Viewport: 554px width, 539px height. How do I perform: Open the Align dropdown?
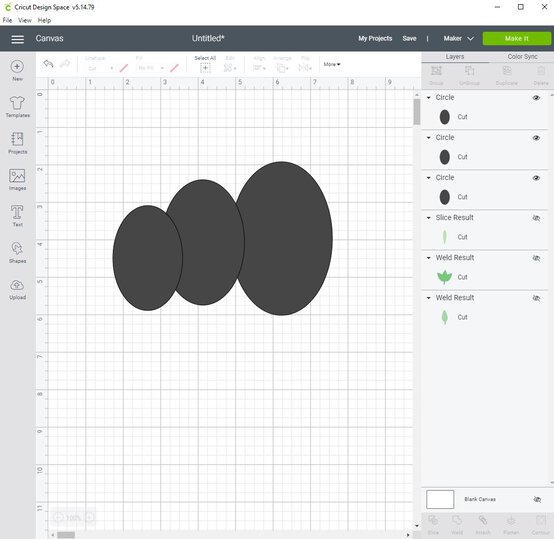pos(259,67)
